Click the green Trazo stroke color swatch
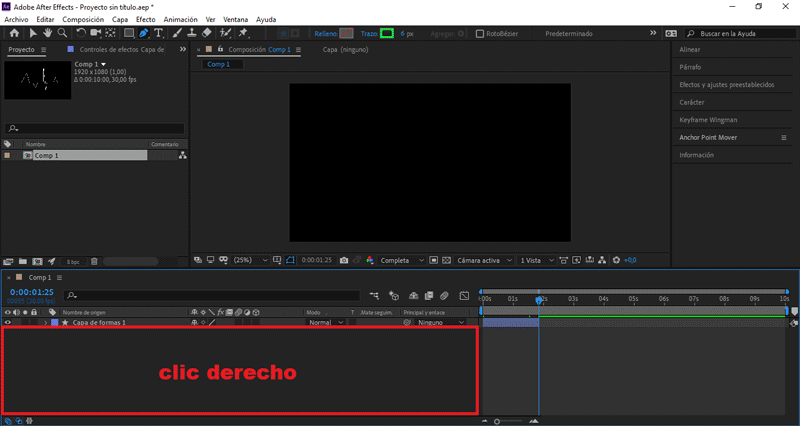Viewport: 800px width, 426px height. [x=387, y=34]
